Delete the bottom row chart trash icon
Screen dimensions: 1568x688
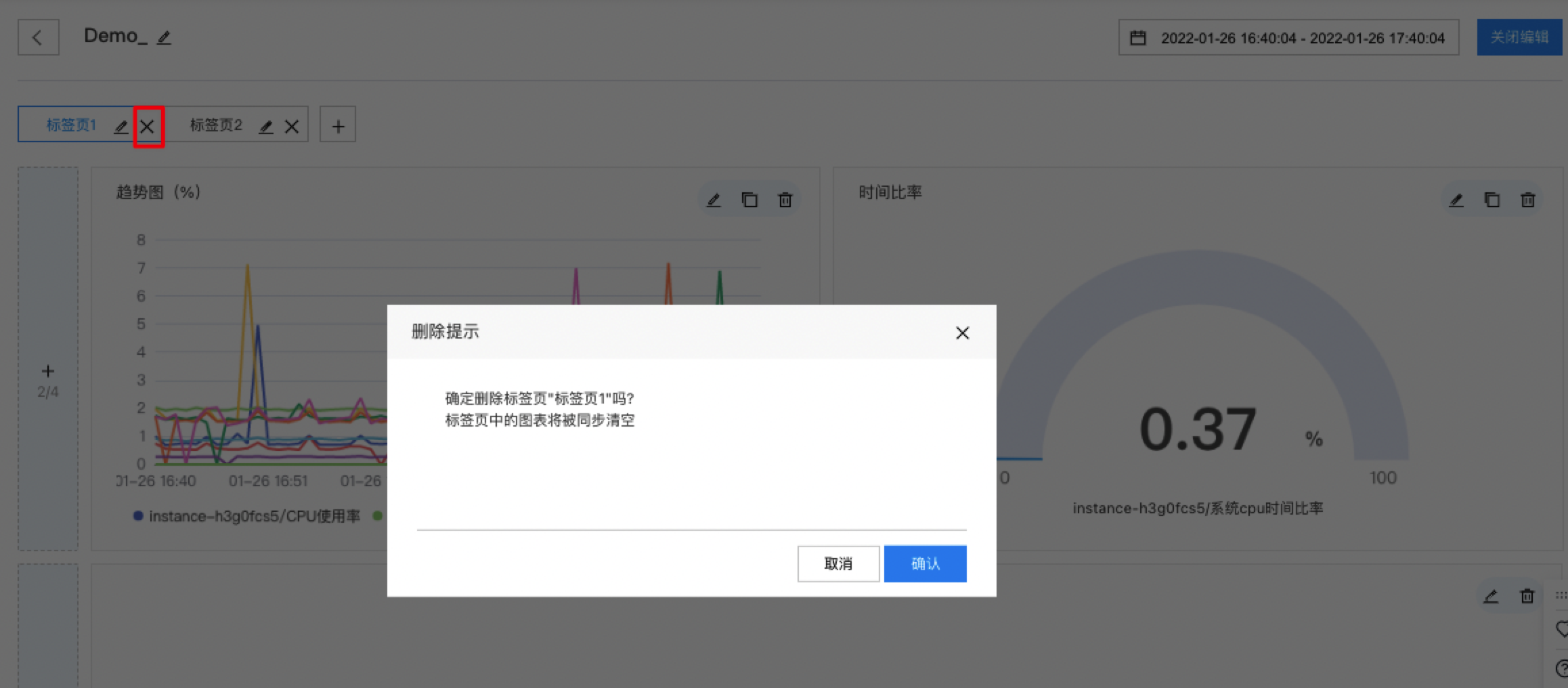[x=1527, y=596]
